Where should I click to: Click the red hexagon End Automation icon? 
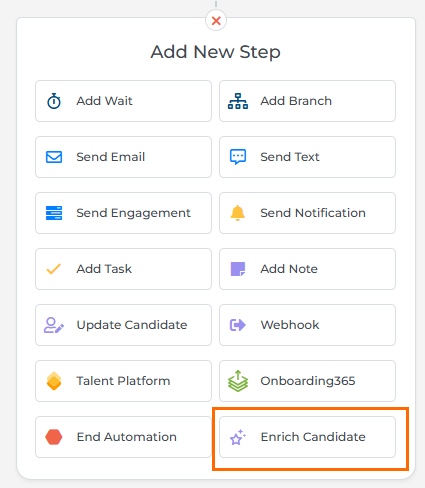[x=54, y=437]
